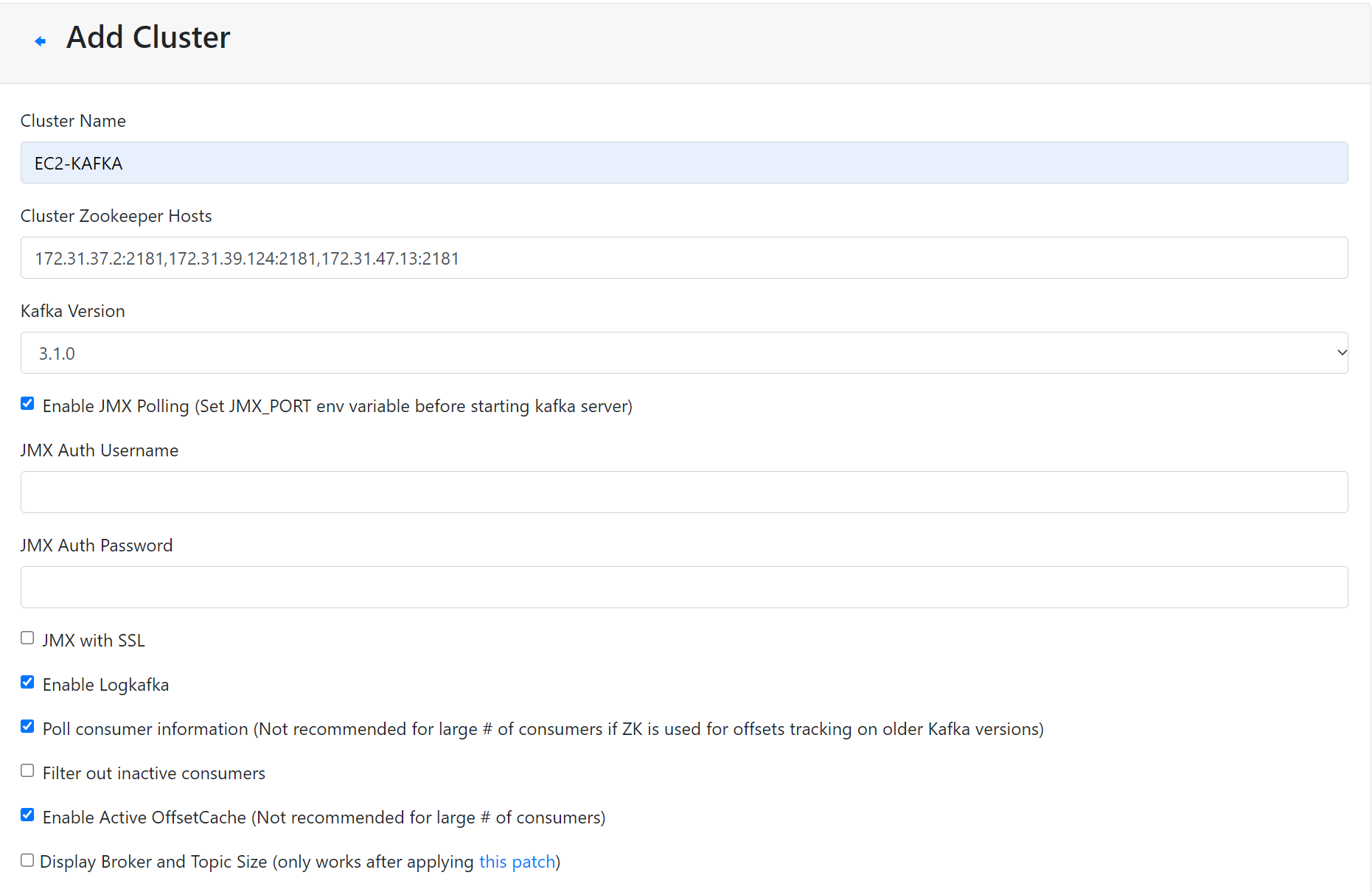Click the Cluster Name input field
This screenshot has height=892, width=1372.
point(684,163)
